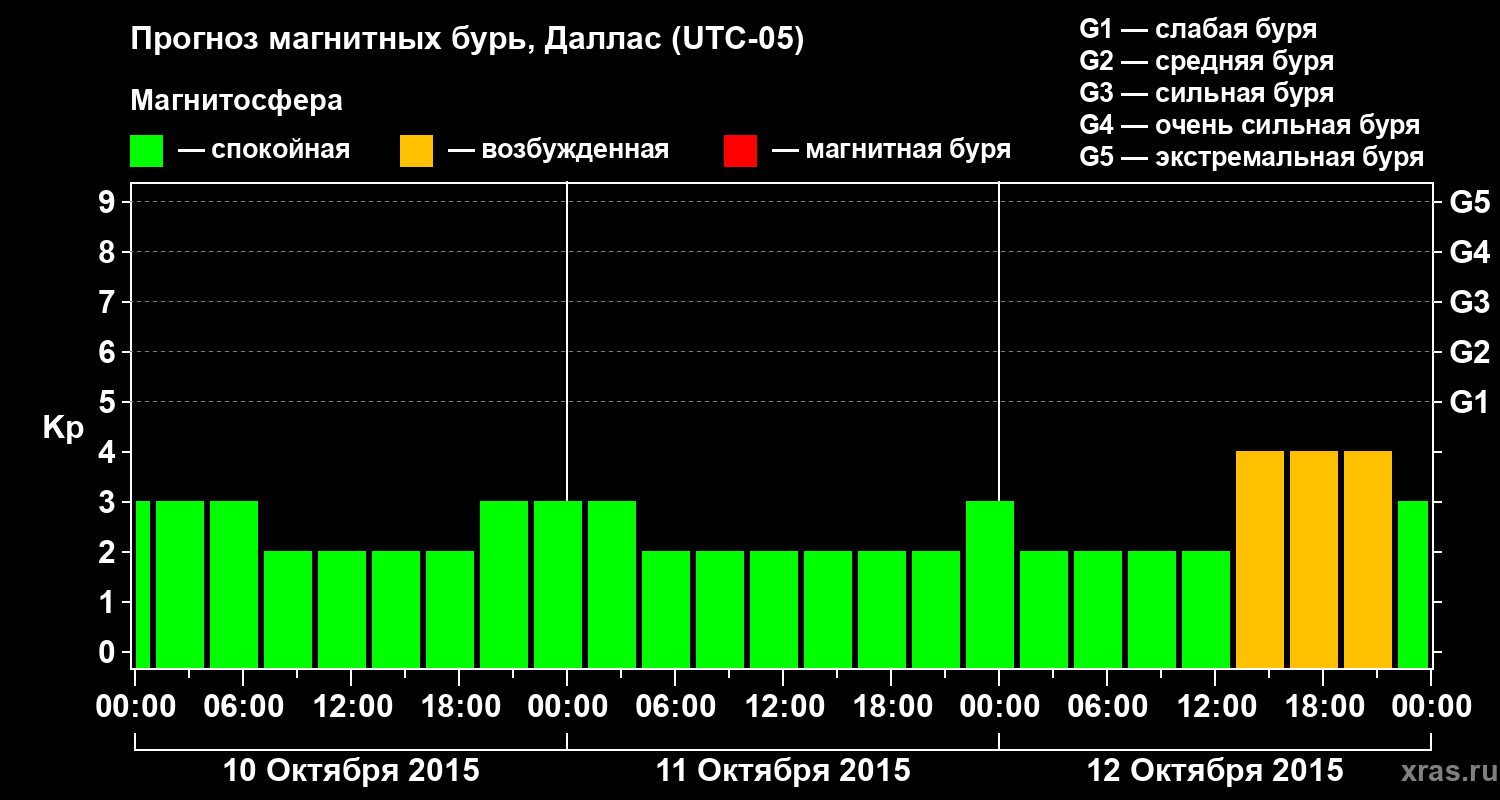Select 'G2 — средняя буря' legend line
This screenshot has width=1500, height=800.
pyautogui.click(x=1207, y=61)
